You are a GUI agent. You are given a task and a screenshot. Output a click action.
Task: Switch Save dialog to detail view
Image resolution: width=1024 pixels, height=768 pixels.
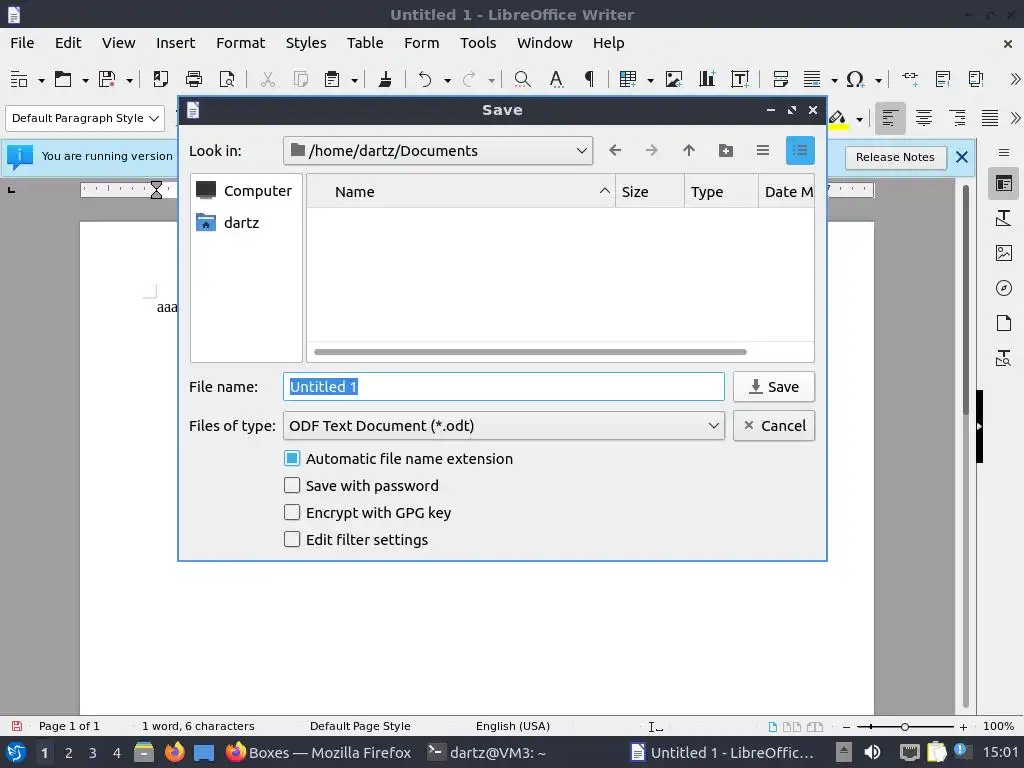(x=800, y=150)
